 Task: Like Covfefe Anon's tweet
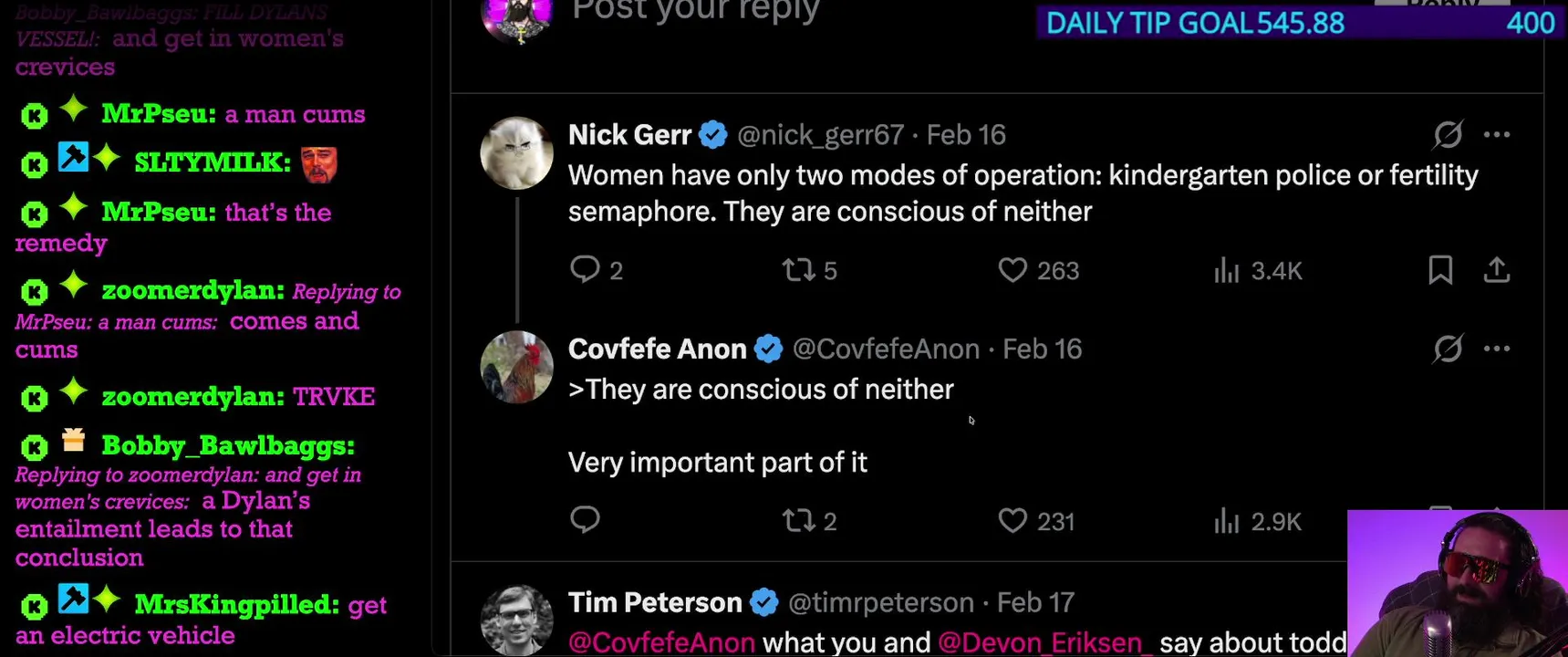coord(1012,521)
